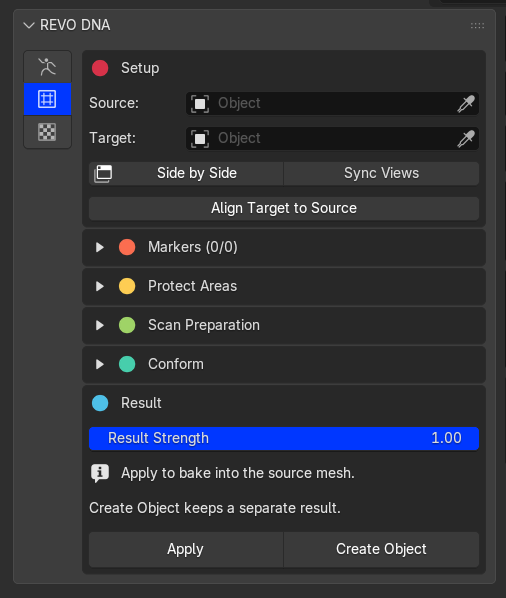Click Align Target to Source button
The height and width of the screenshot is (598, 506).
pos(284,209)
